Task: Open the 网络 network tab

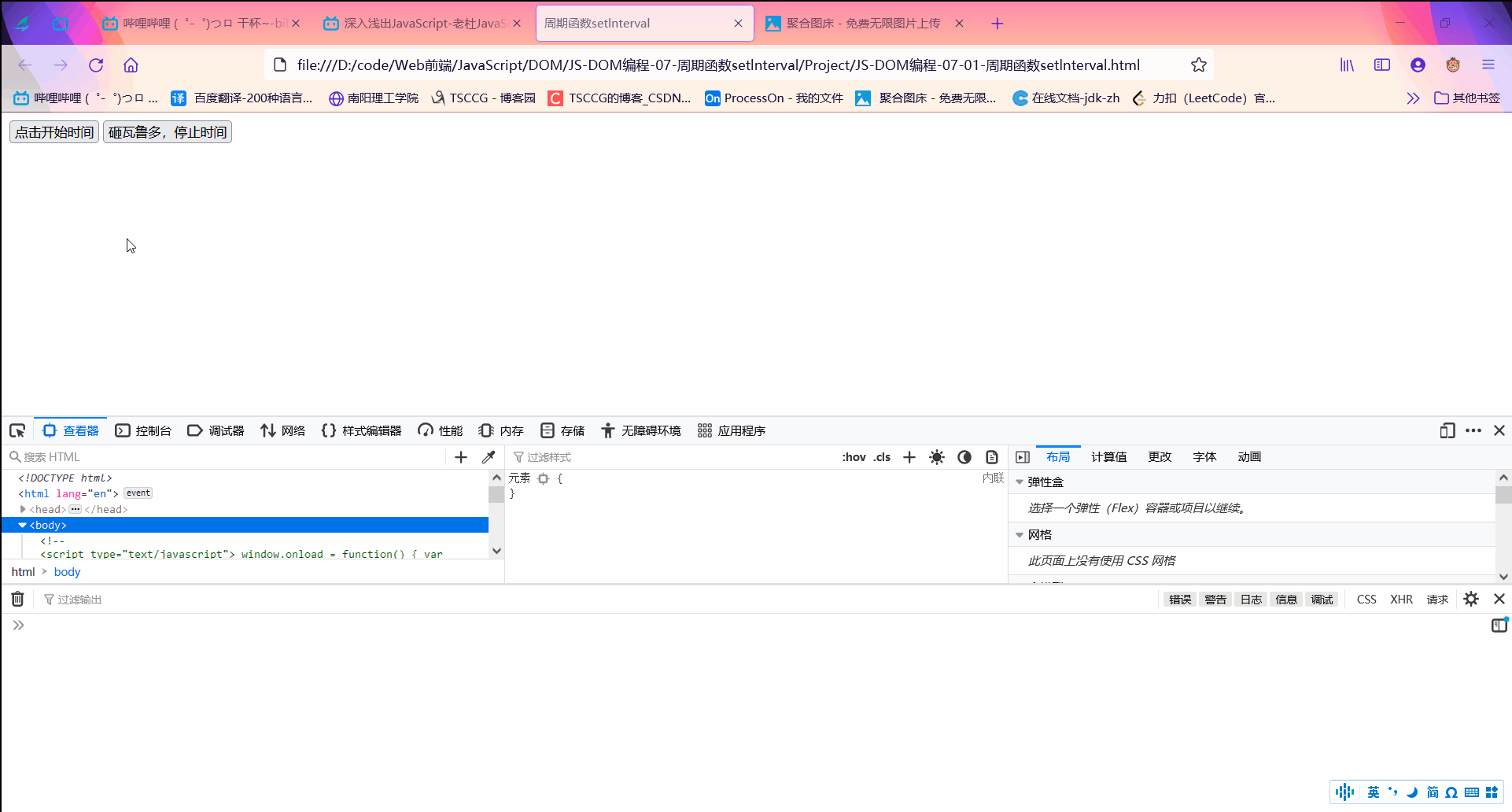Action: (x=283, y=430)
